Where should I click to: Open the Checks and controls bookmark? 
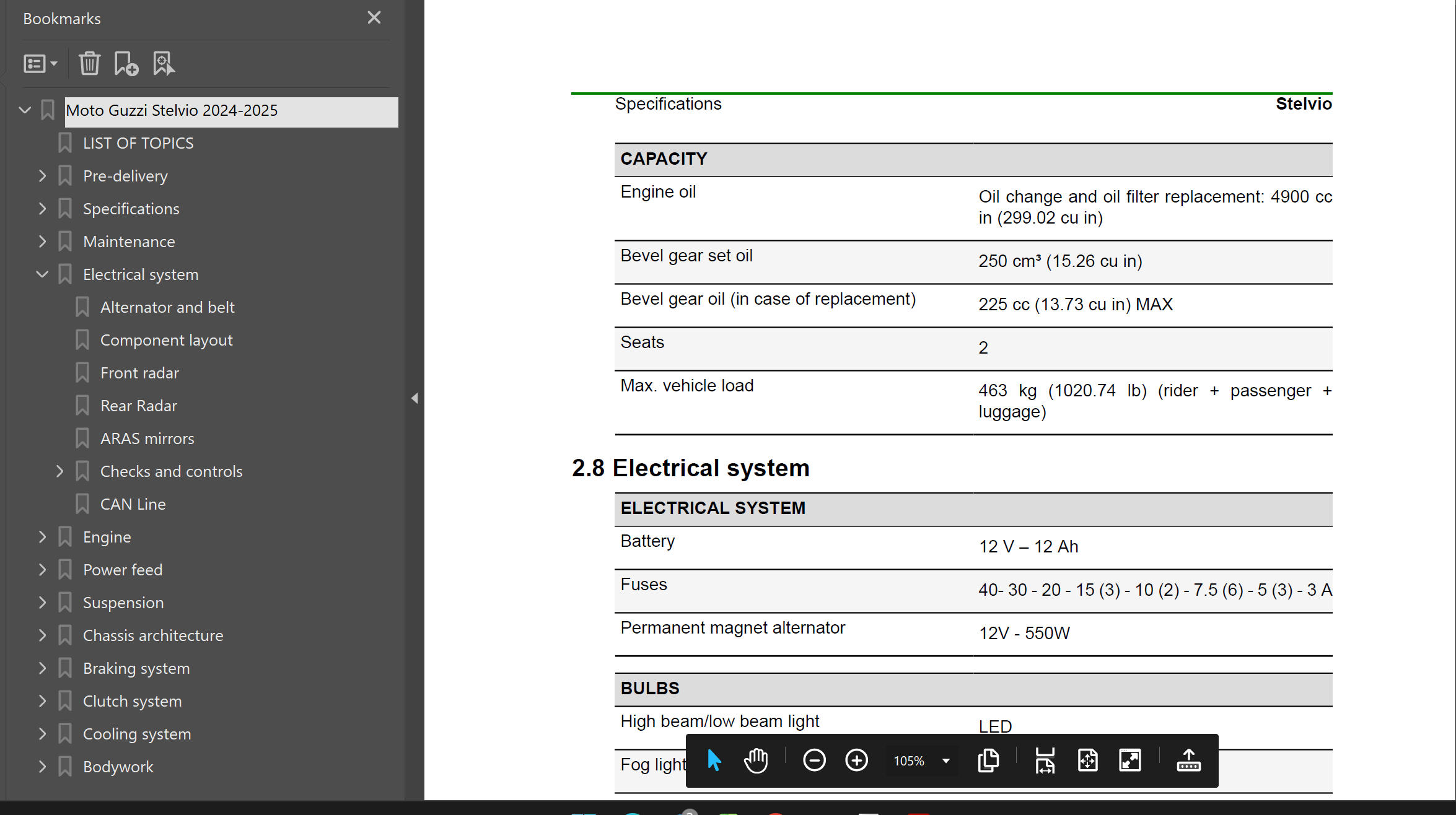(x=172, y=471)
